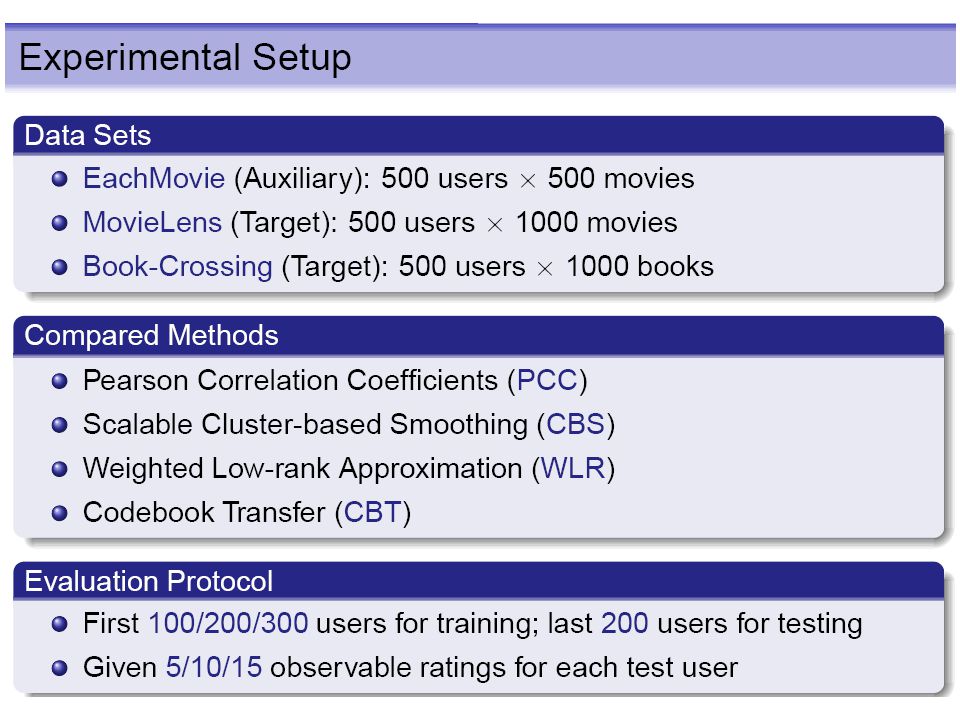Click the bullet beside MovieLens
The height and width of the screenshot is (720, 960).
click(x=59, y=223)
